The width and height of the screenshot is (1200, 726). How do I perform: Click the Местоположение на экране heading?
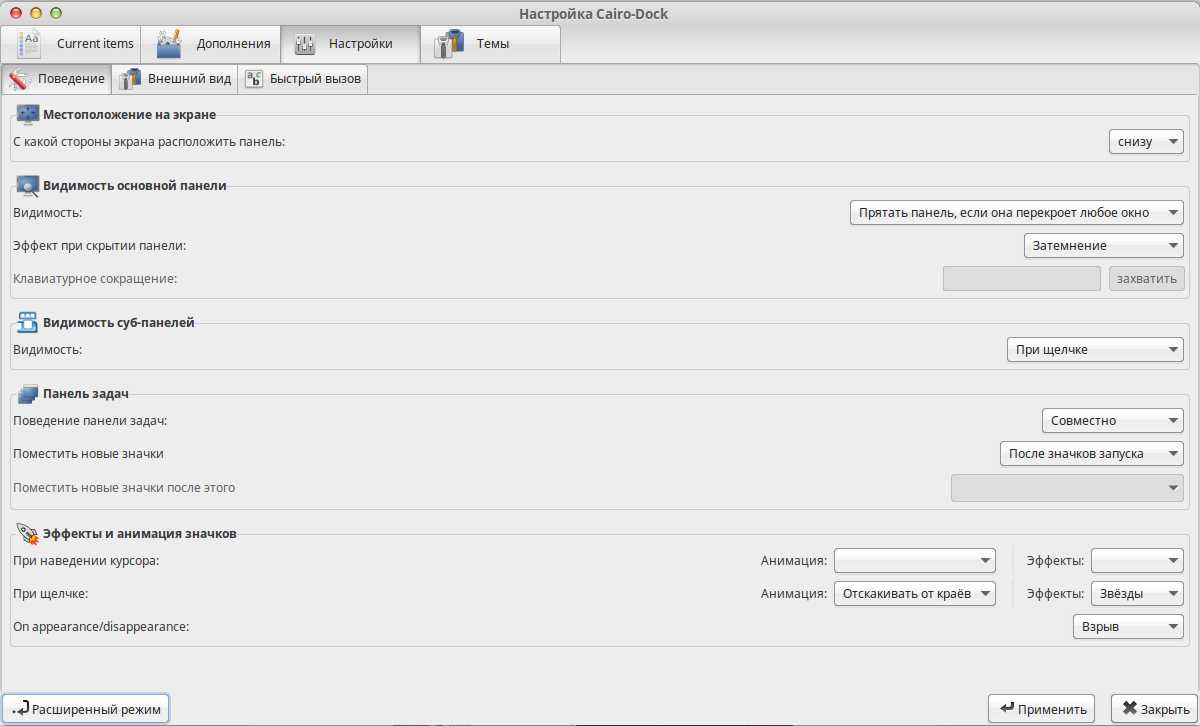click(x=130, y=115)
